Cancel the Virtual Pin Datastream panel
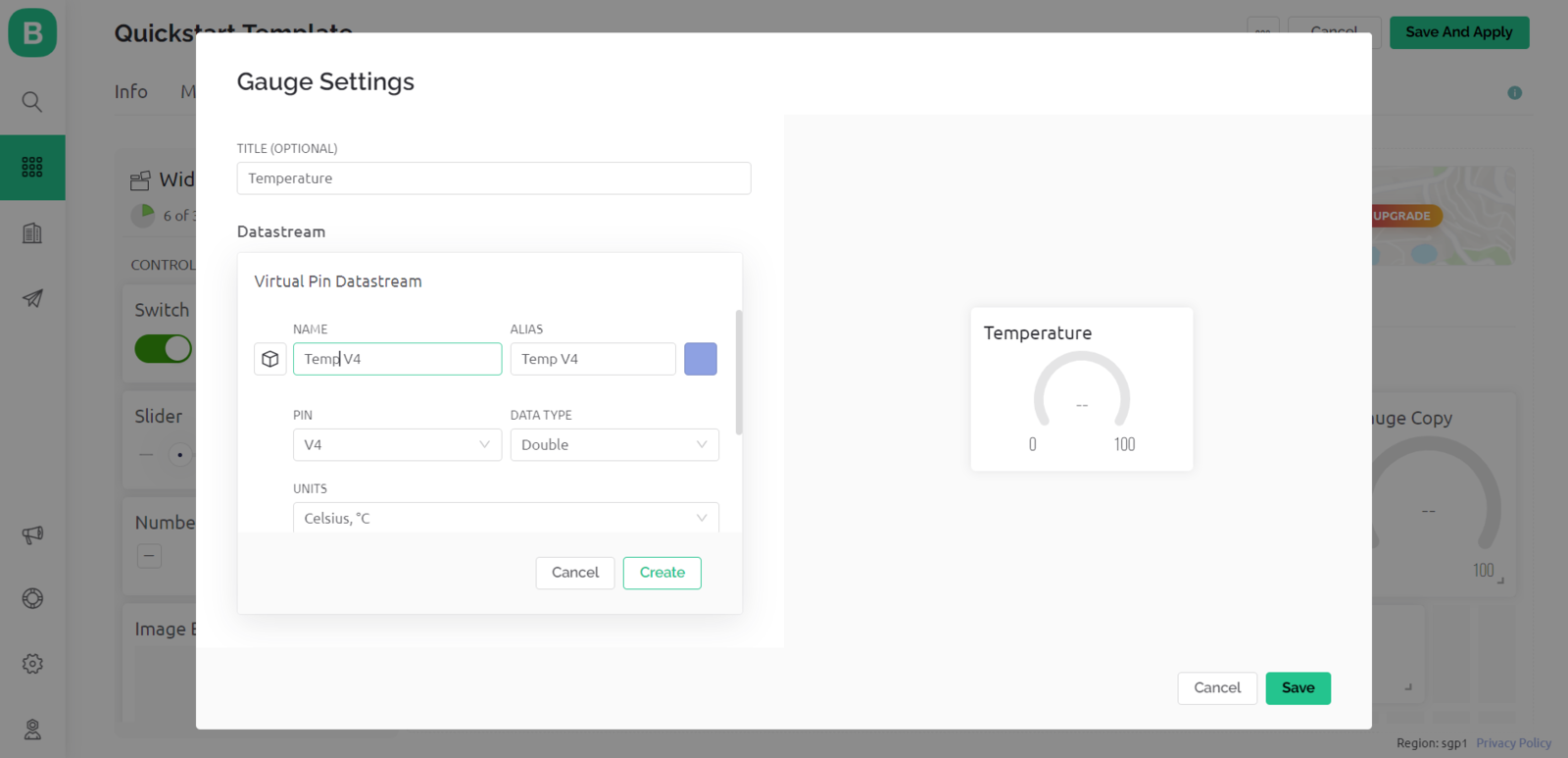This screenshot has height=758, width=1568. pos(575,573)
